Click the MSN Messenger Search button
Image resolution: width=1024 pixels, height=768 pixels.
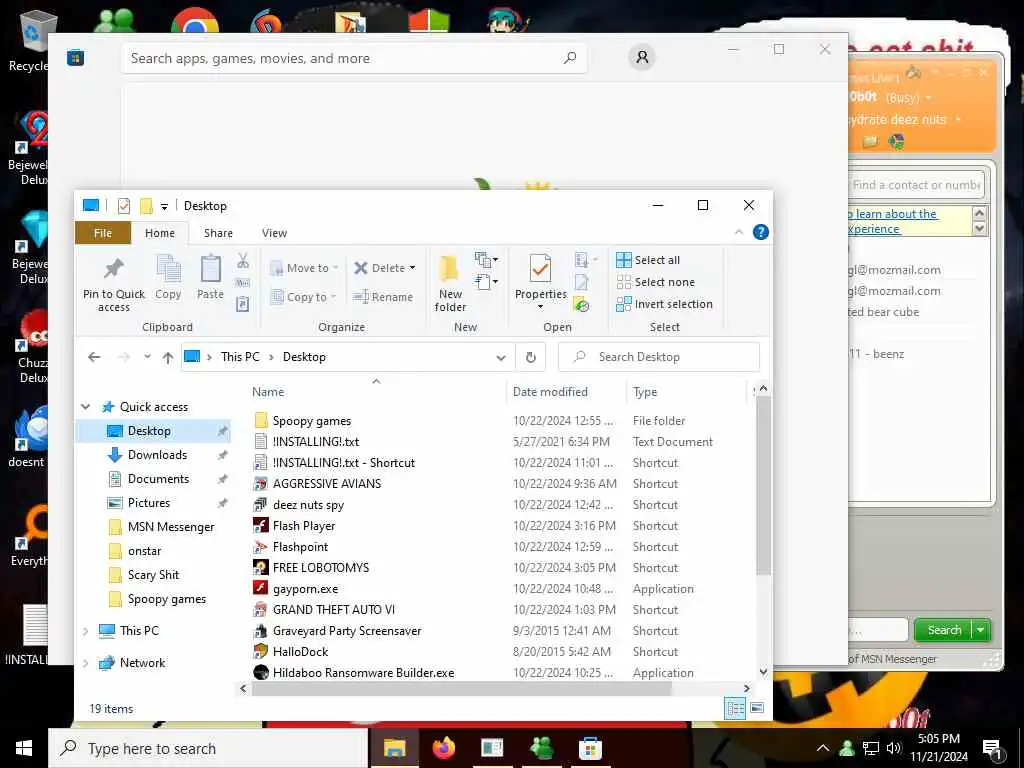coord(944,630)
